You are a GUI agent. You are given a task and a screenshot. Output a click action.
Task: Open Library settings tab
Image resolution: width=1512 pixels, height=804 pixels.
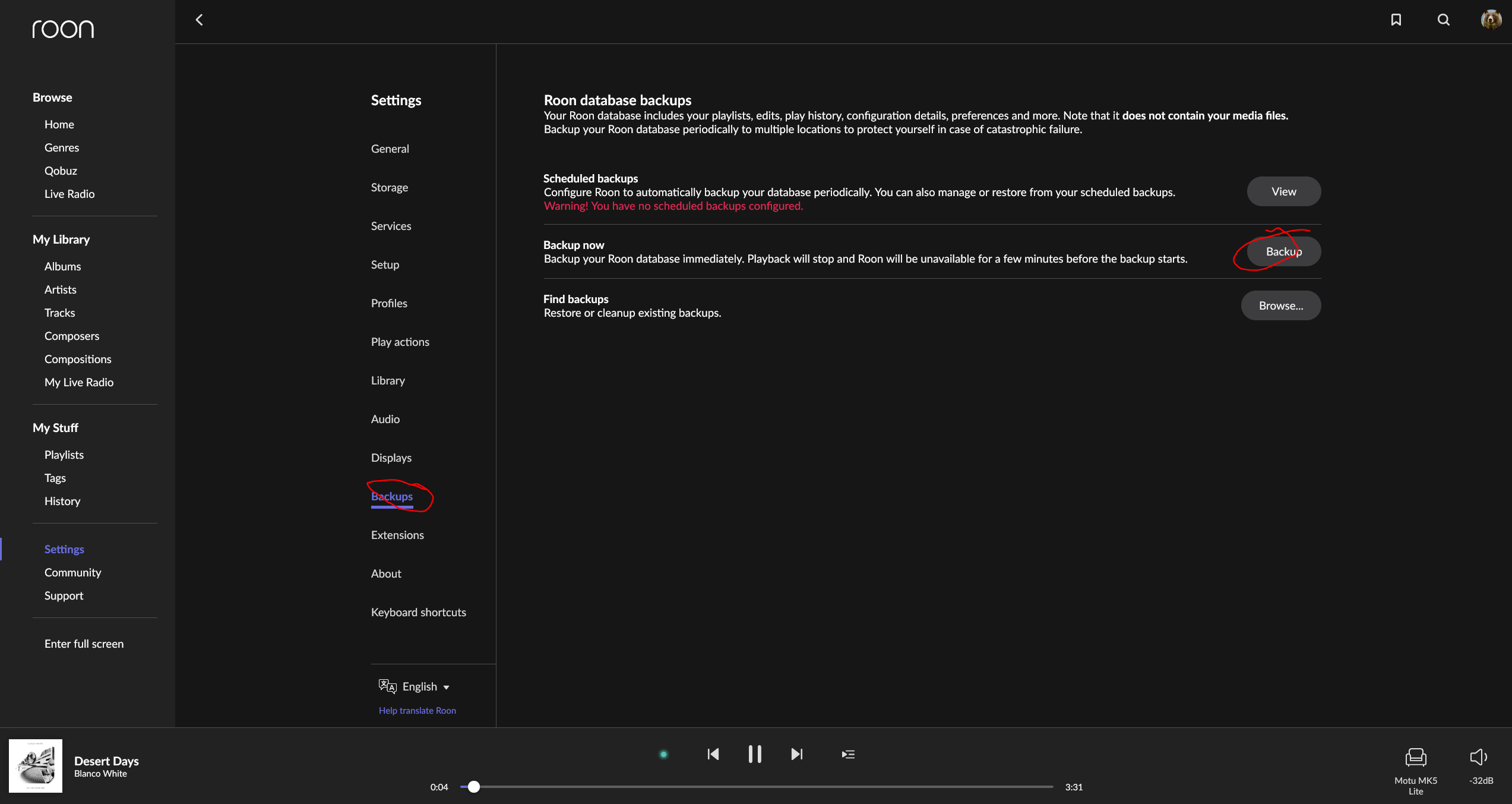(388, 380)
